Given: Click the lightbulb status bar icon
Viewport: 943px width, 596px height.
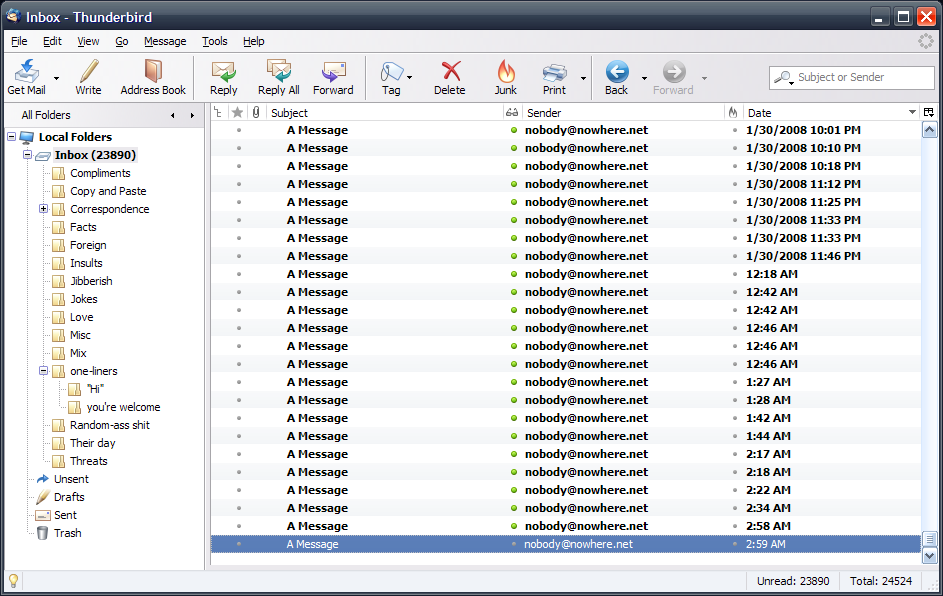Looking at the screenshot, I should click(x=13, y=581).
